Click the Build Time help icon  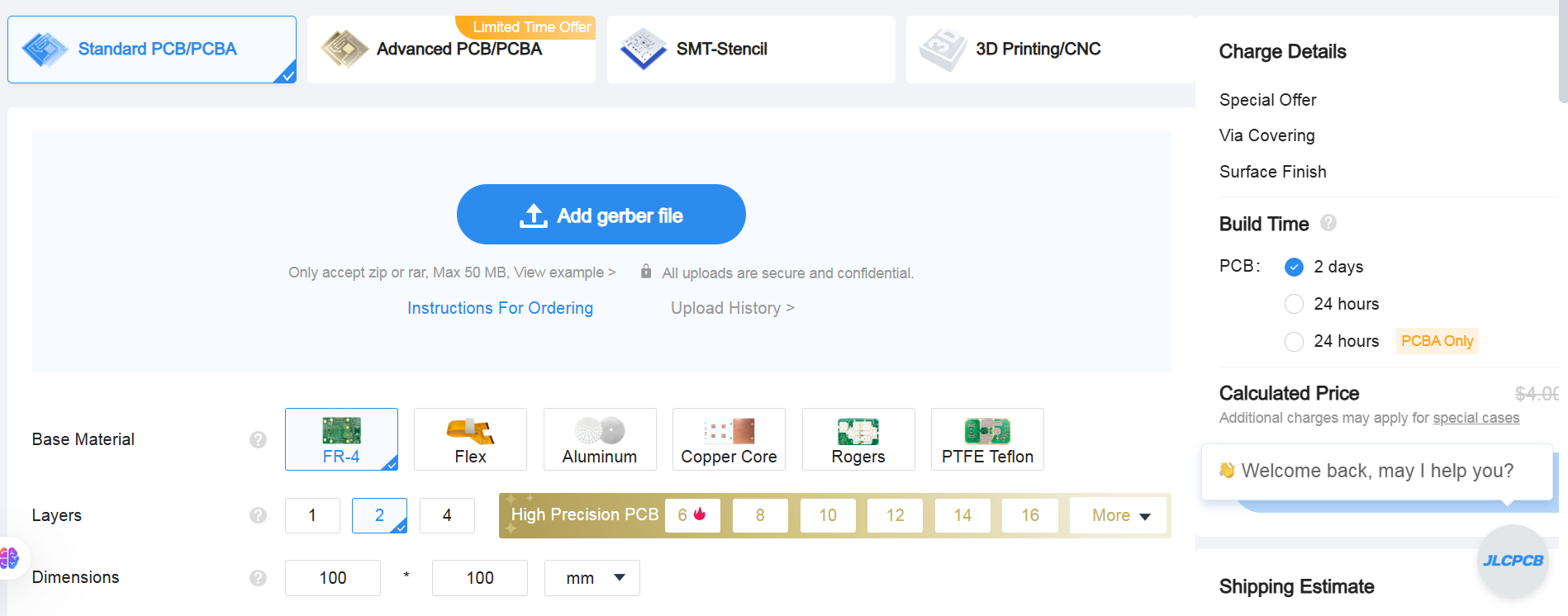1328,223
